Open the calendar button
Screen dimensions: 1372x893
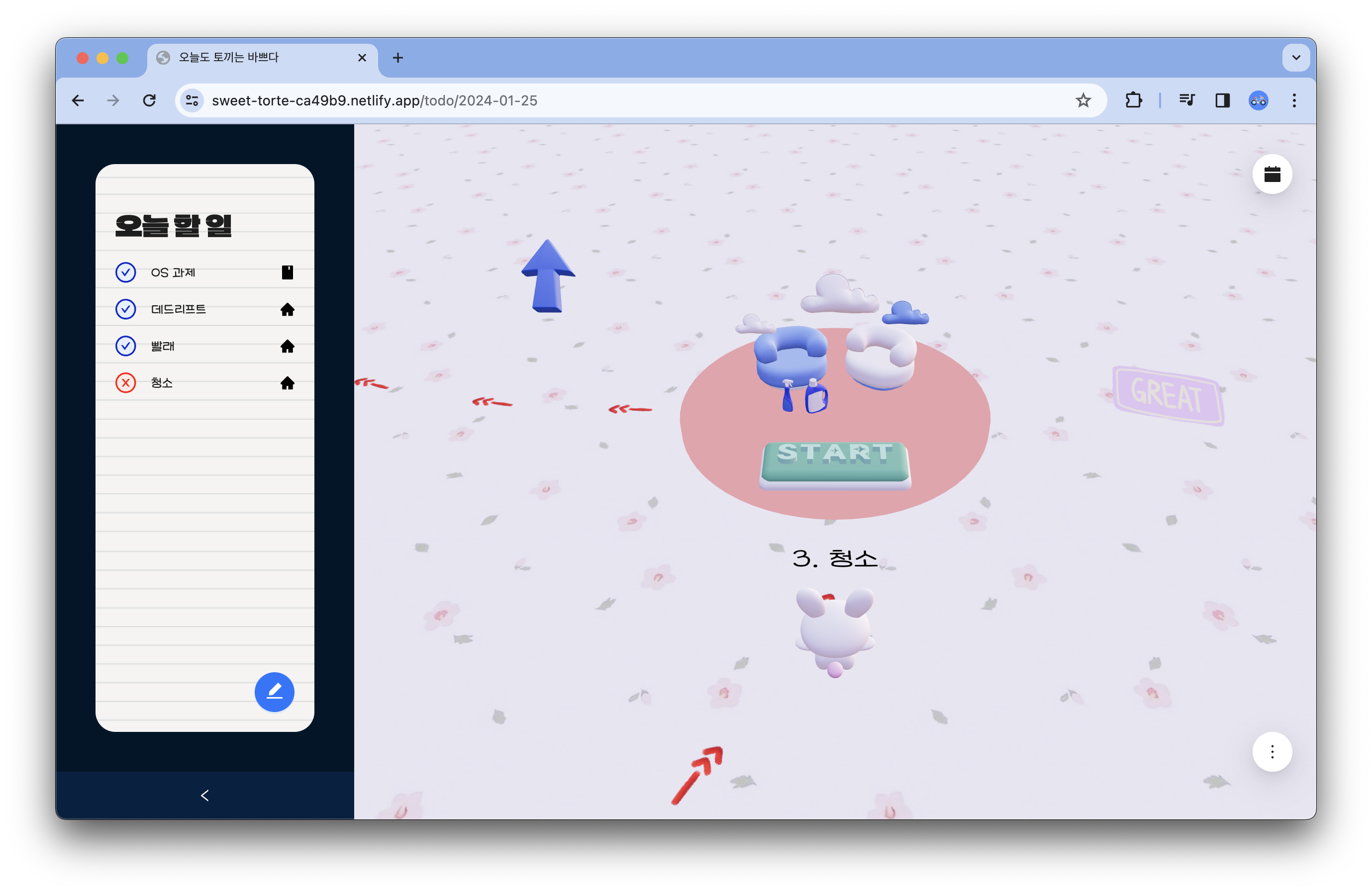tap(1272, 174)
